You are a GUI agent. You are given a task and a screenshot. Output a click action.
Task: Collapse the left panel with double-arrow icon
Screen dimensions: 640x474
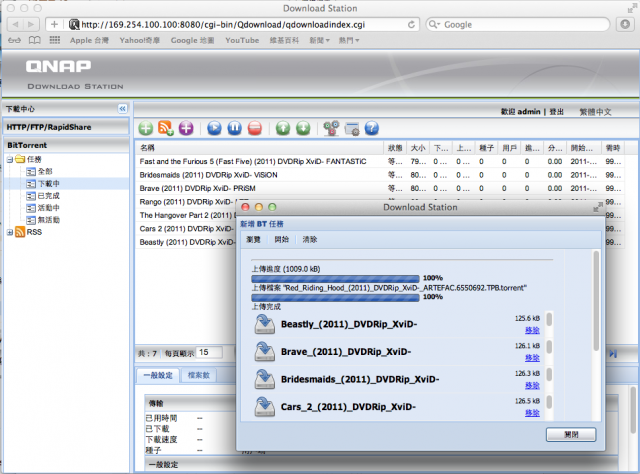pyautogui.click(x=122, y=109)
